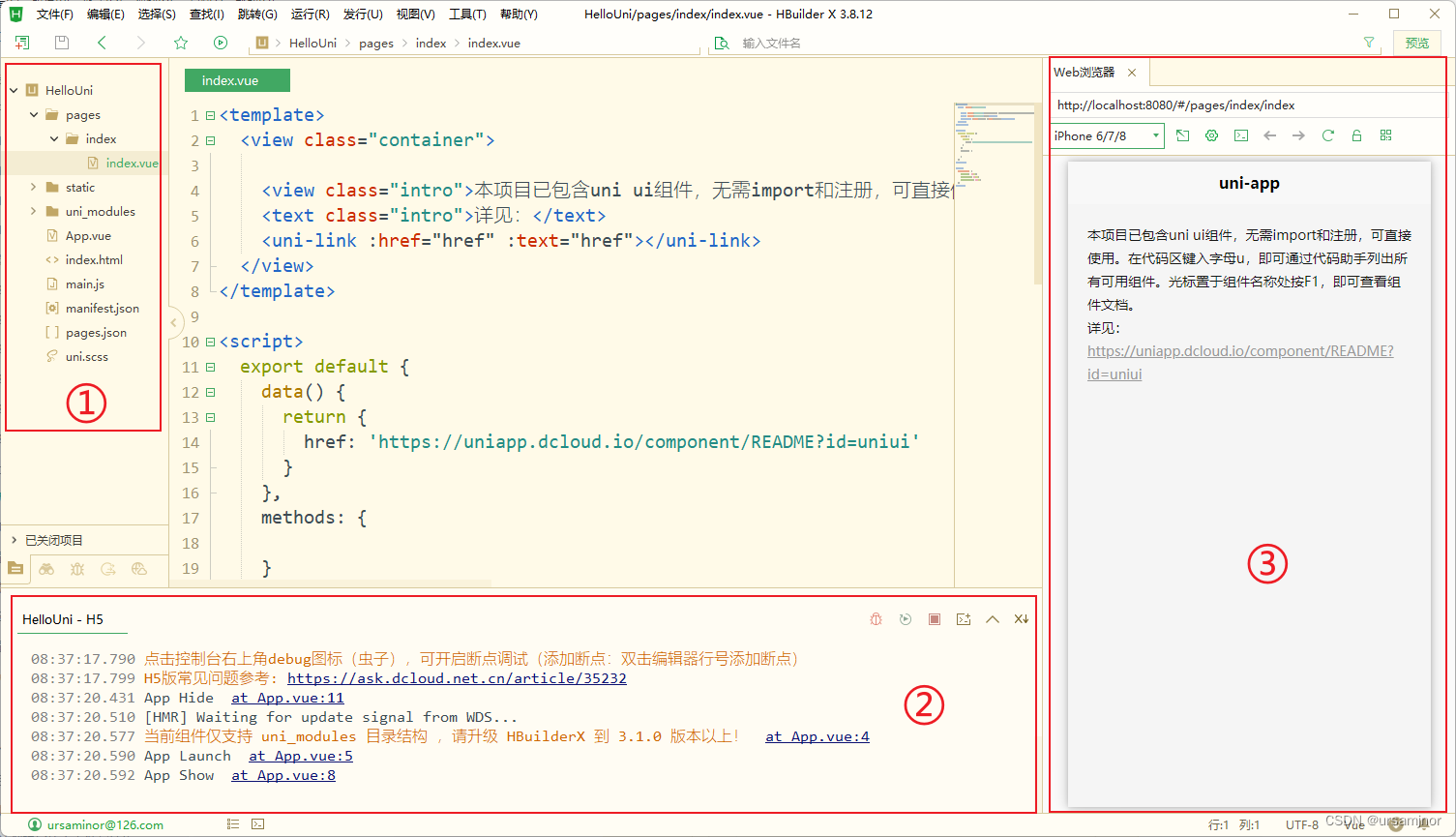Click the console stop square icon

935,619
